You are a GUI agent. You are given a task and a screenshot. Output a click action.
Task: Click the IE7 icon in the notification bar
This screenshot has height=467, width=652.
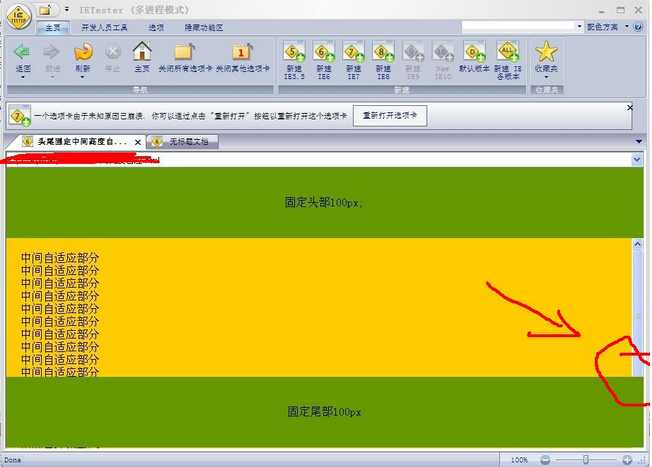tap(20, 116)
